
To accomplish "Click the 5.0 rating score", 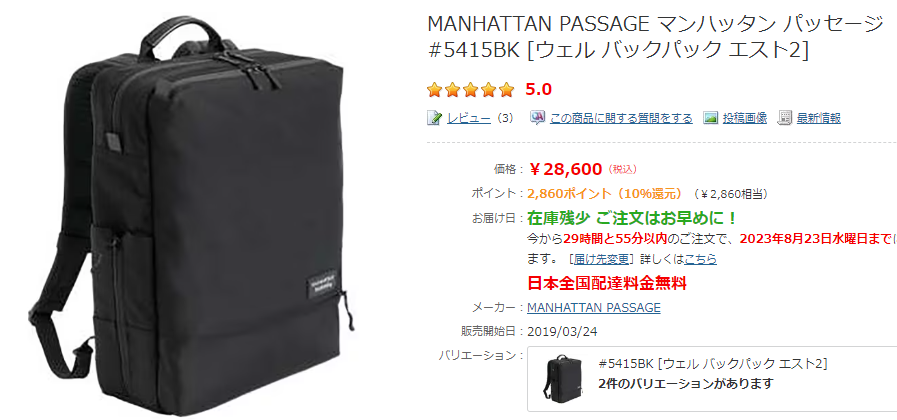I will [x=538, y=90].
